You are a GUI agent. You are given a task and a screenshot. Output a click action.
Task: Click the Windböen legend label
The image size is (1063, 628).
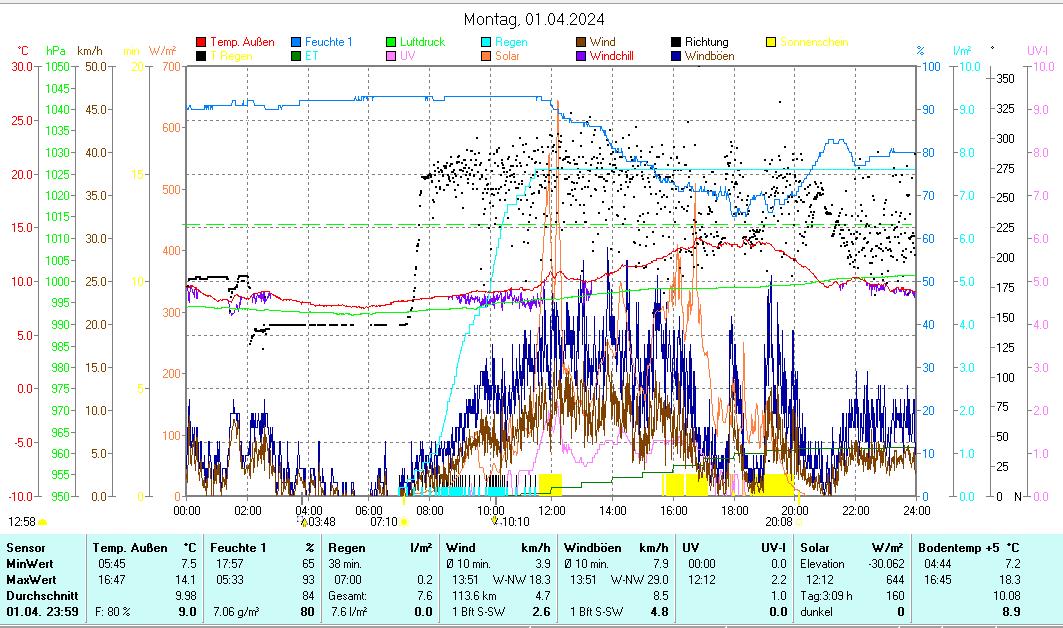709,56
